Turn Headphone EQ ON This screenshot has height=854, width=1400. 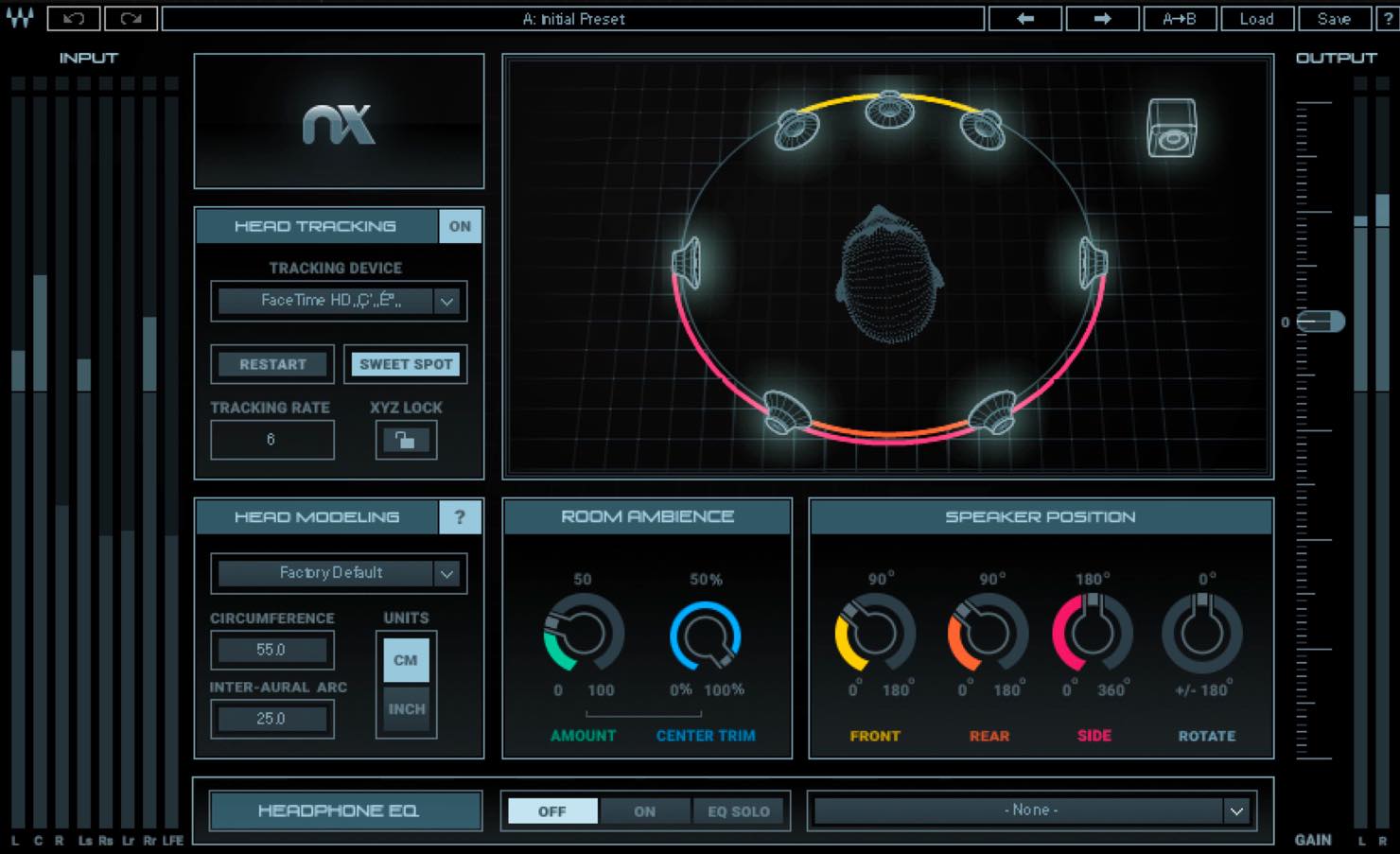[x=644, y=811]
